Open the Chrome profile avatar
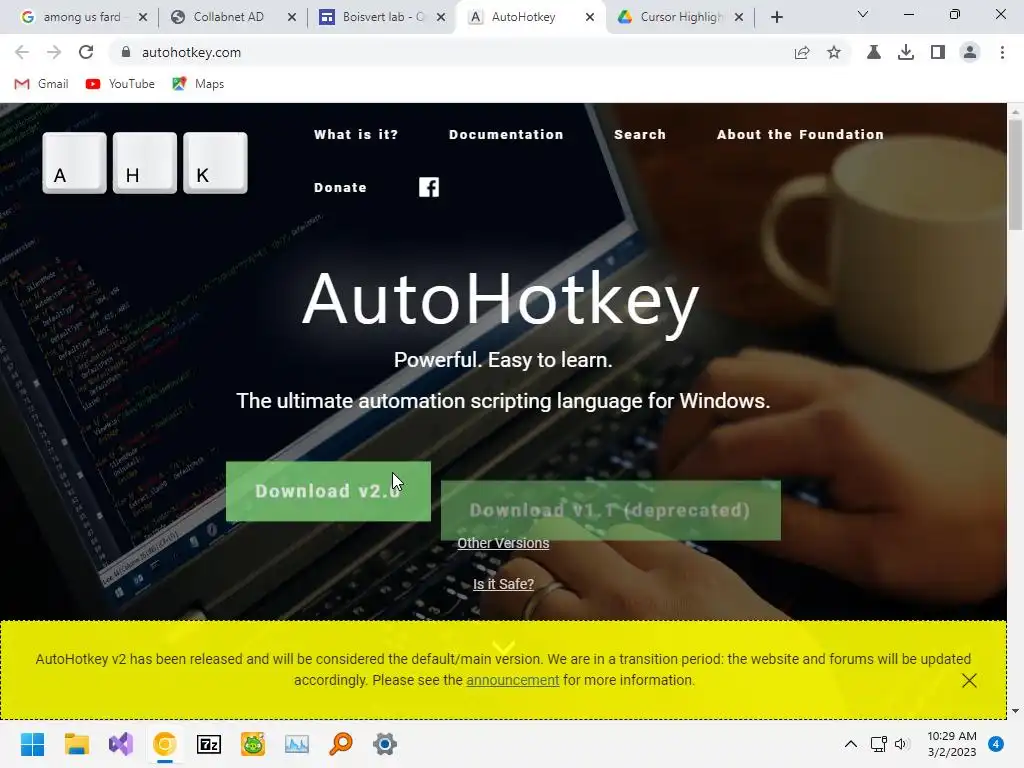The height and width of the screenshot is (768, 1024). [970, 52]
